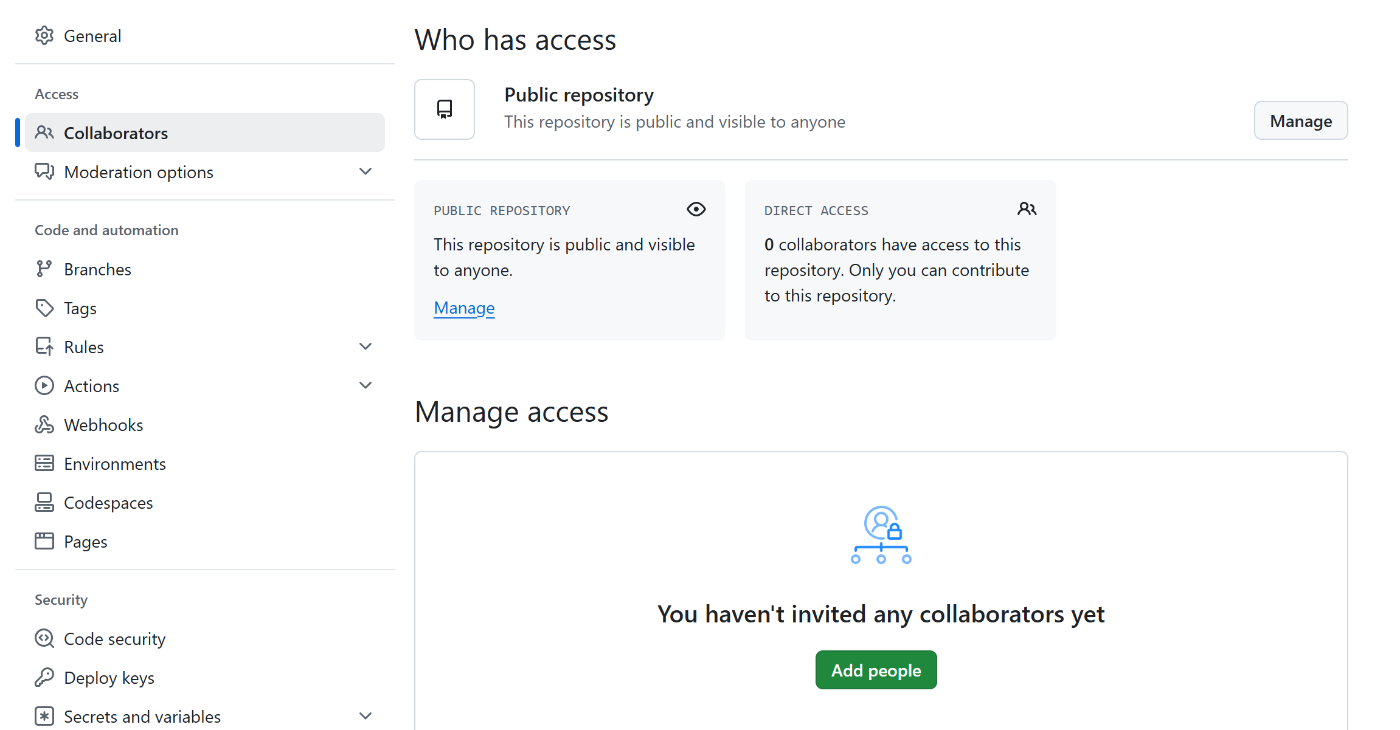Expand the Rules section chevron
The width and height of the screenshot is (1400, 730).
366,347
